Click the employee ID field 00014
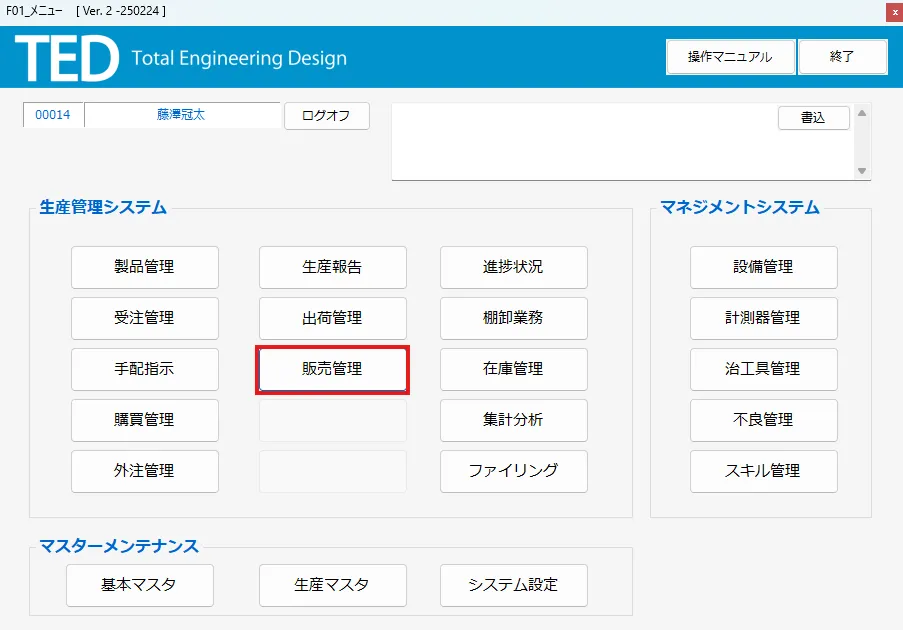The image size is (903, 630). pyautogui.click(x=53, y=115)
